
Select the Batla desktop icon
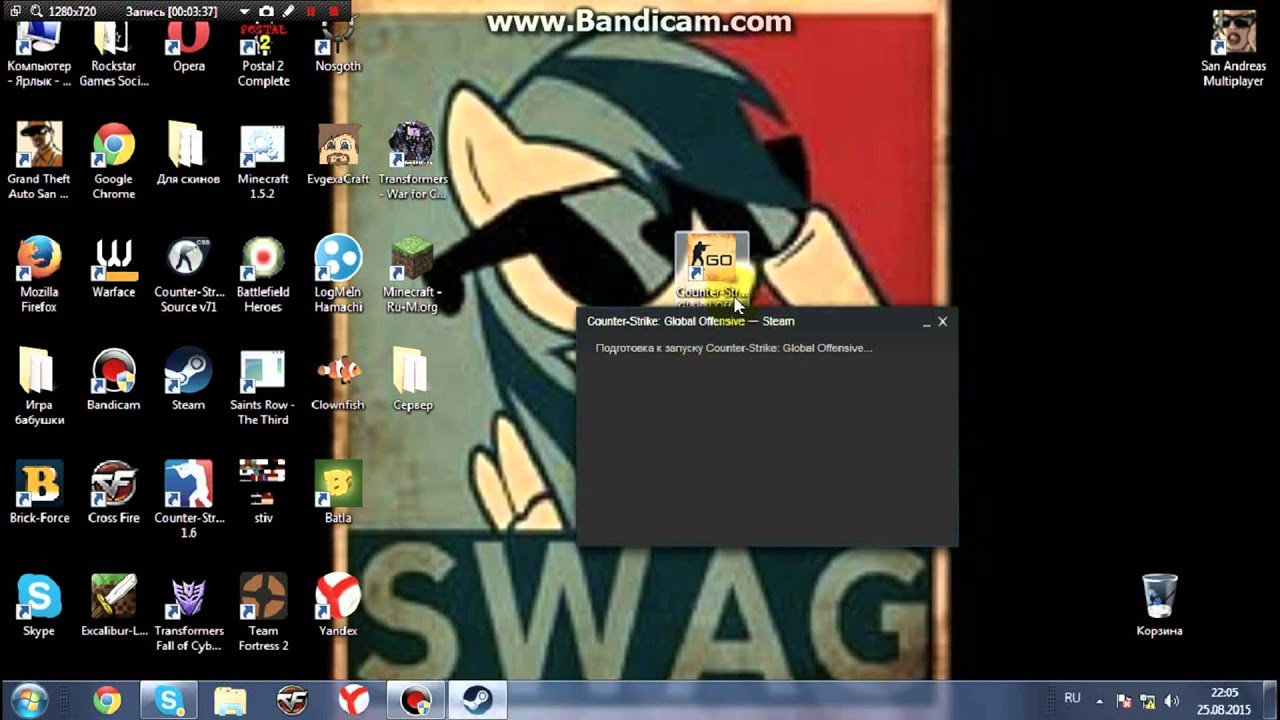point(338,493)
